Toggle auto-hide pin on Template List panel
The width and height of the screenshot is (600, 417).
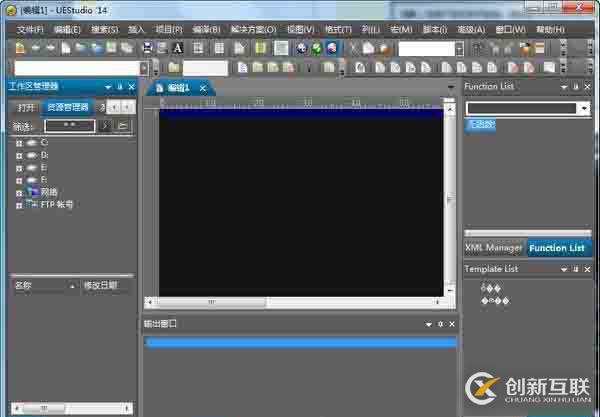(576, 269)
